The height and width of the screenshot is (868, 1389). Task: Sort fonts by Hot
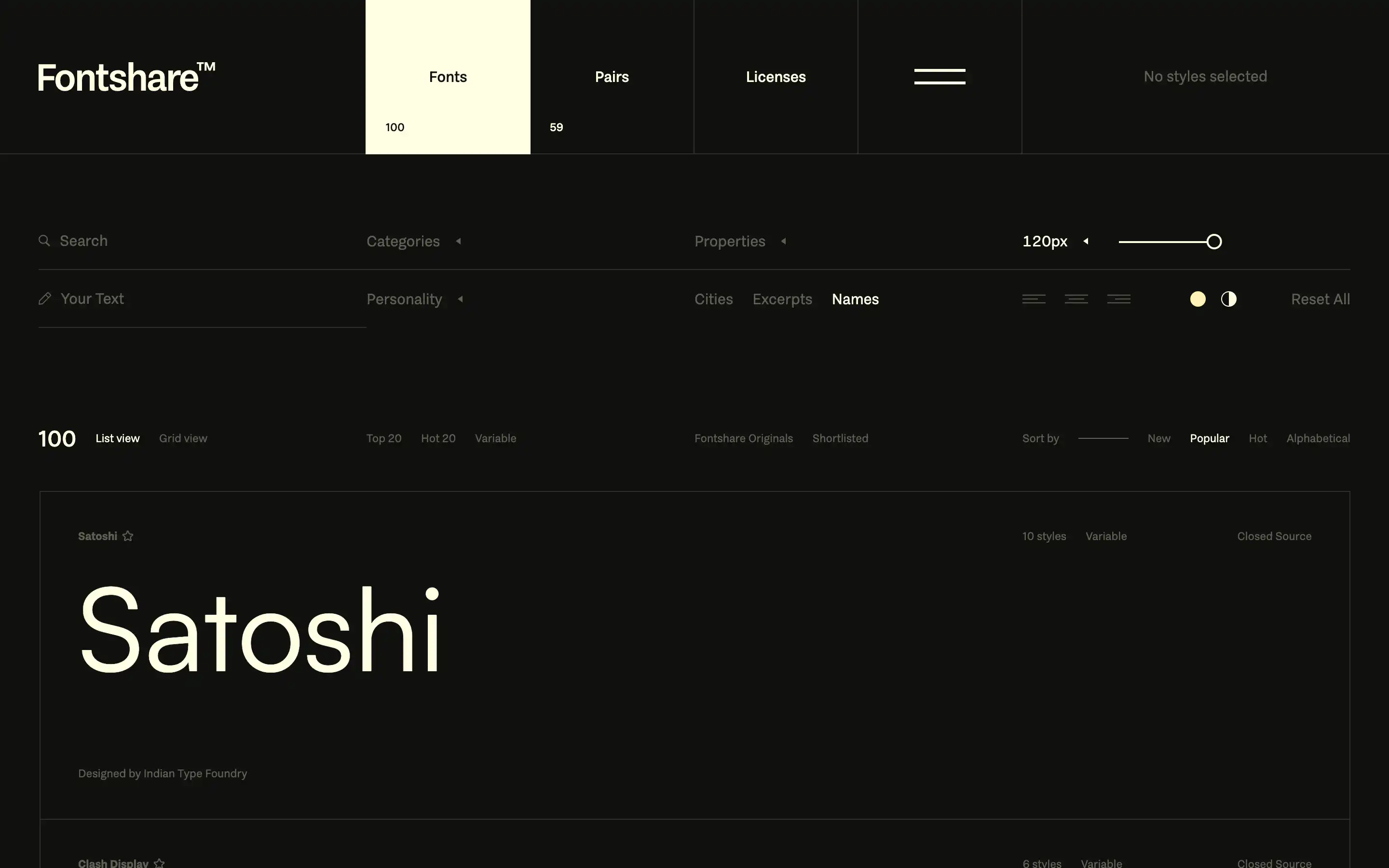(x=1257, y=439)
